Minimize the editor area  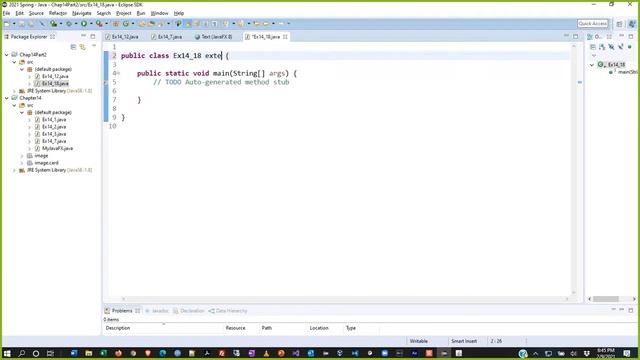(566, 36)
